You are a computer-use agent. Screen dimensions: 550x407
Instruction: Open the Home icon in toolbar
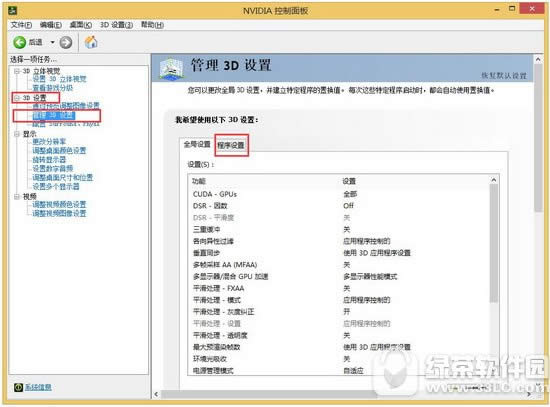91,42
